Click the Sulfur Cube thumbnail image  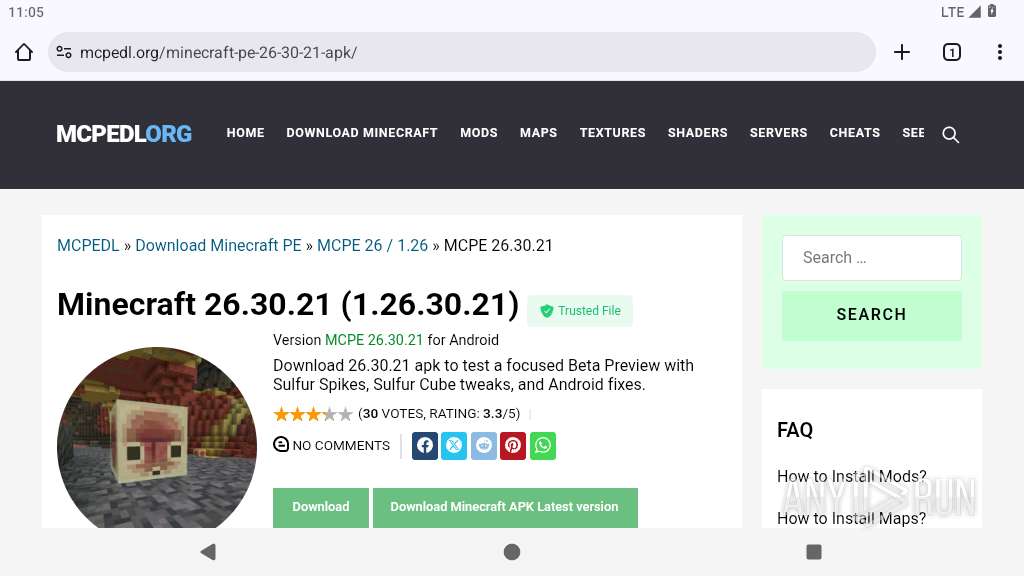157,438
